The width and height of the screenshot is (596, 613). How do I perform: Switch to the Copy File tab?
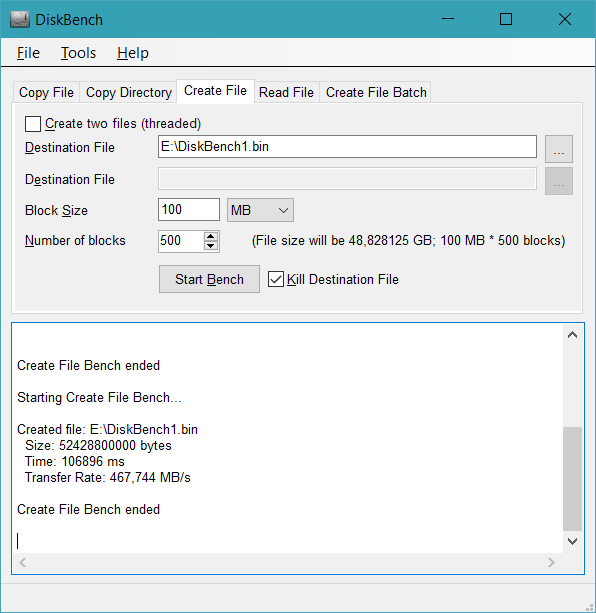point(46,93)
